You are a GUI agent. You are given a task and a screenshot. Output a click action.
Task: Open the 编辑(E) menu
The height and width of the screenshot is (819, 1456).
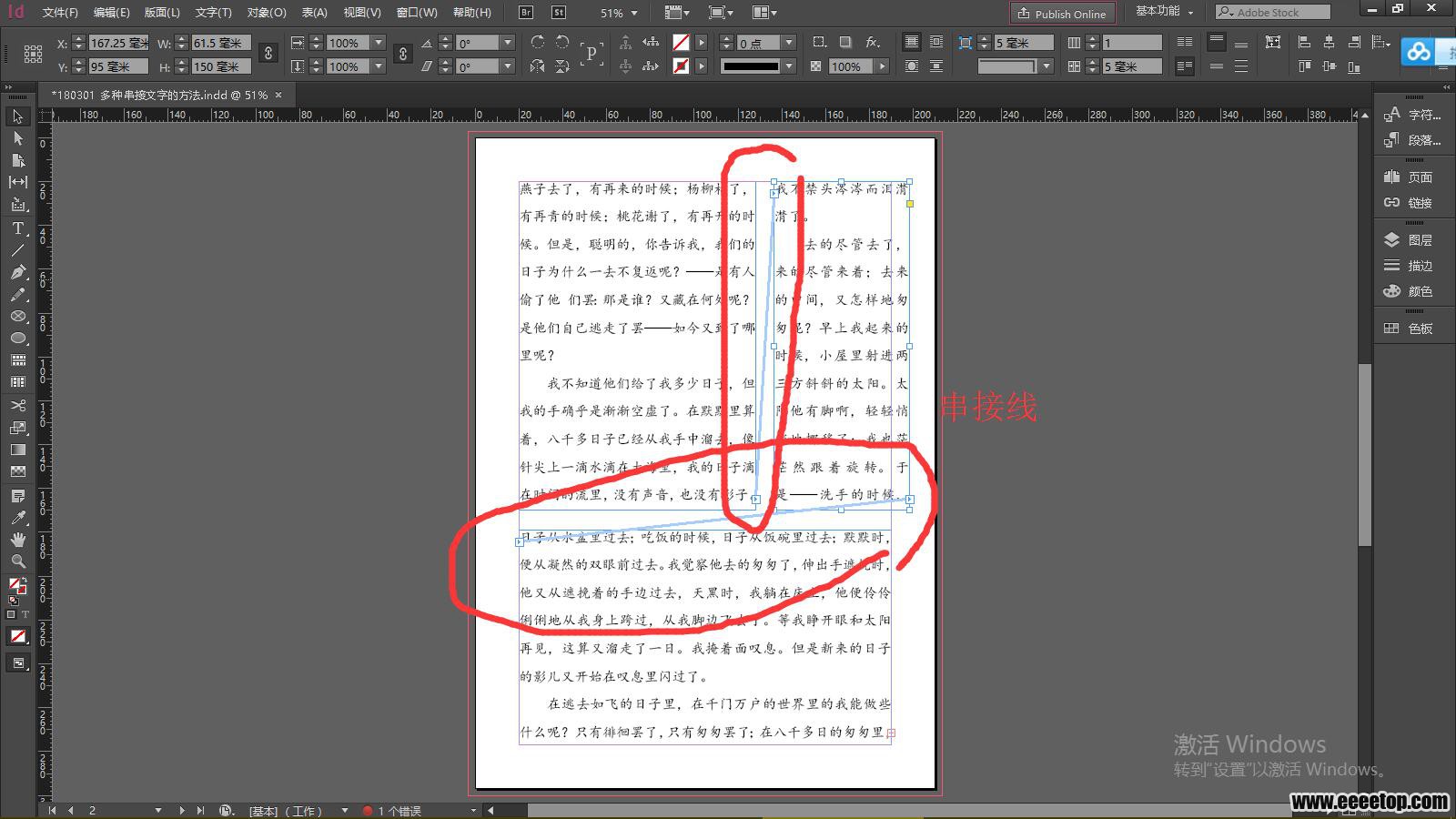[111, 13]
